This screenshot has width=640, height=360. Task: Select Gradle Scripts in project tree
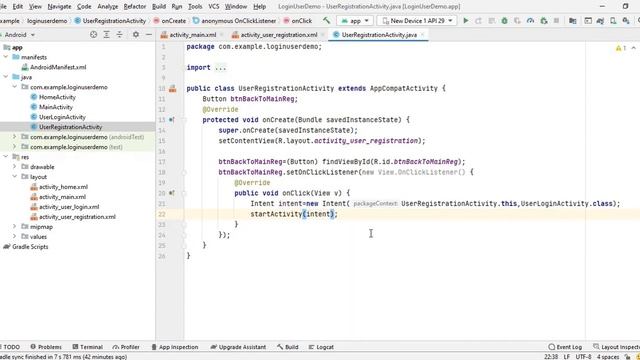(x=30, y=247)
